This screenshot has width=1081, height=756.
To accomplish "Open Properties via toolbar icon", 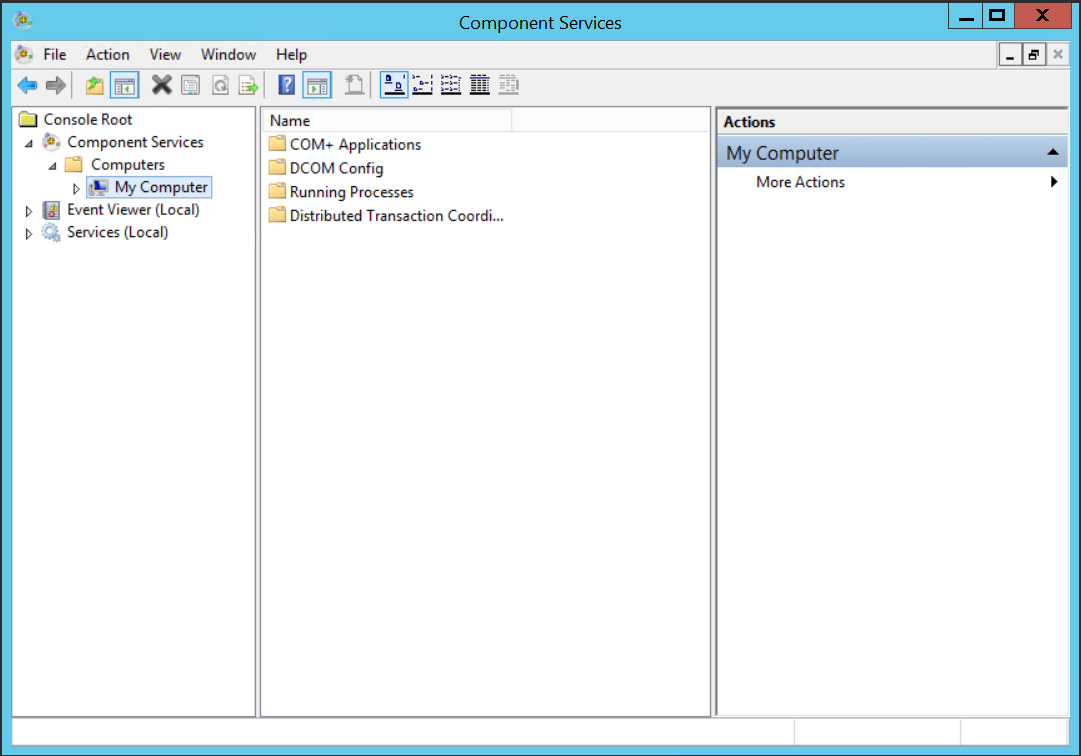I will coord(190,85).
